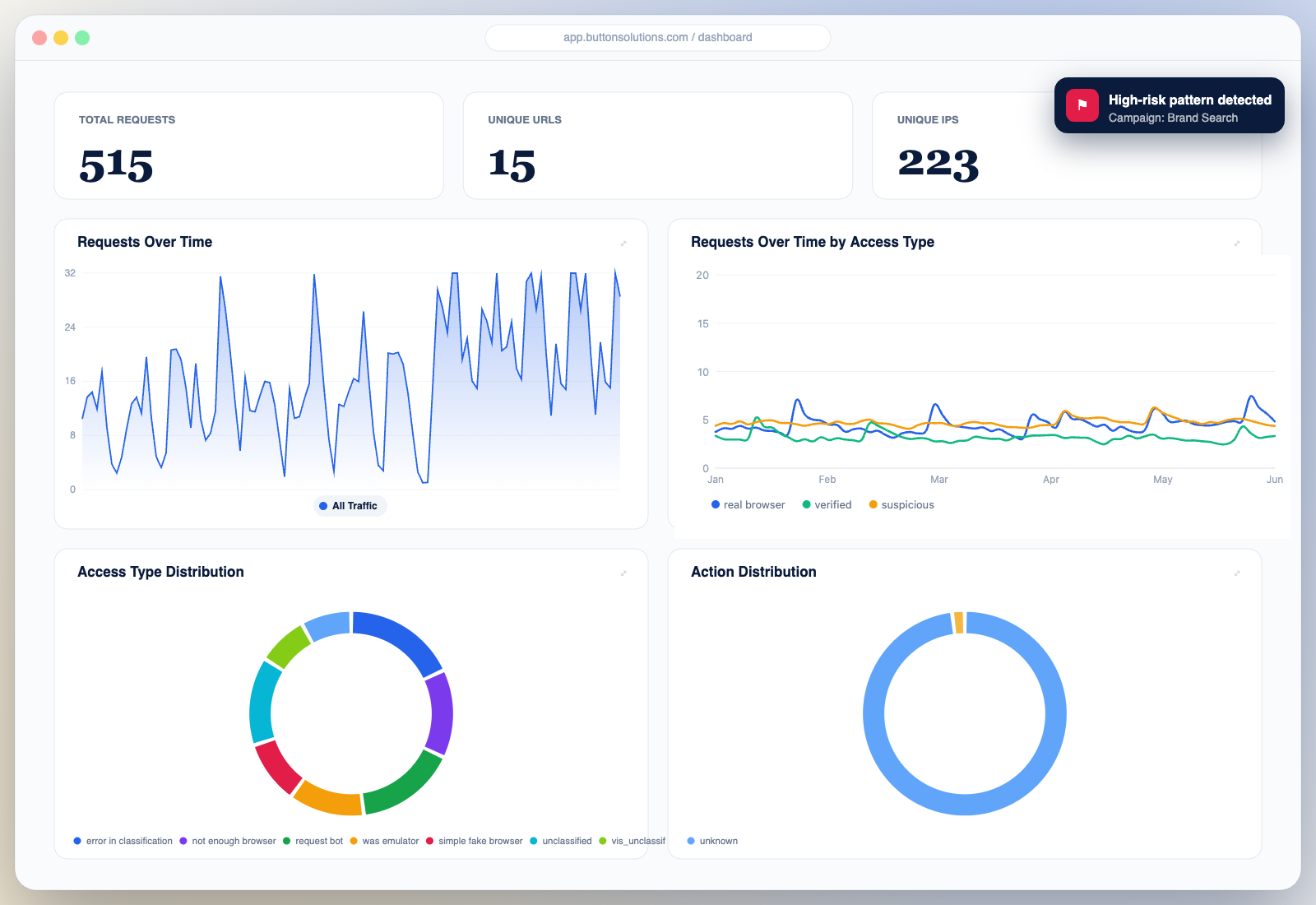The image size is (1316, 905).
Task: Click the Unique URLs 15 card
Action: click(x=658, y=146)
